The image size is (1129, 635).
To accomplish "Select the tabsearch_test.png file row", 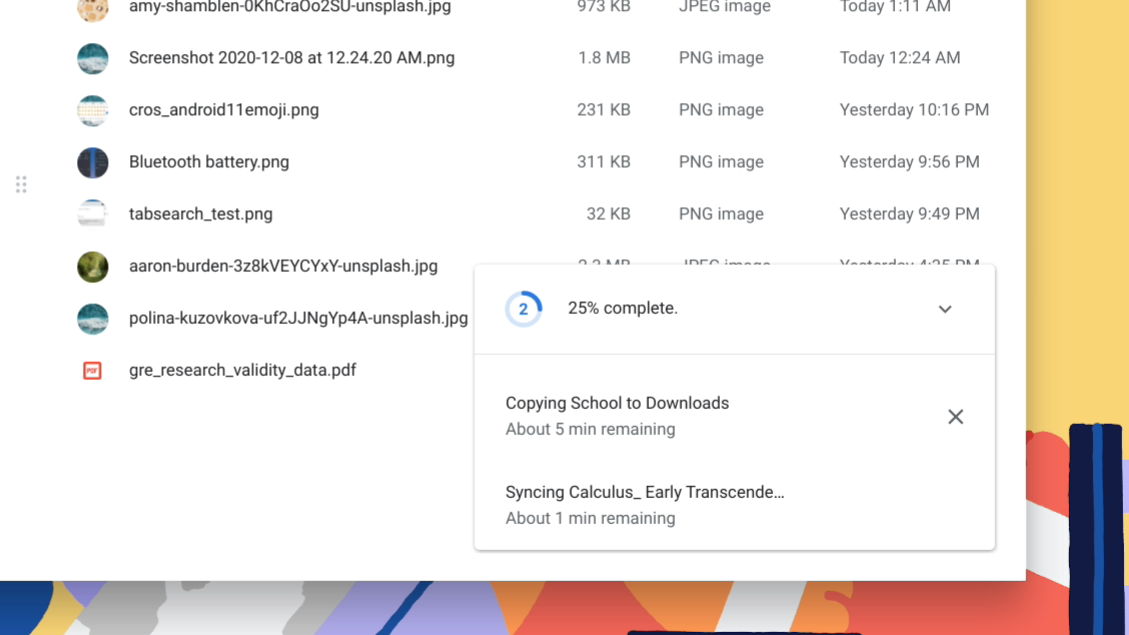I will (x=400, y=213).
